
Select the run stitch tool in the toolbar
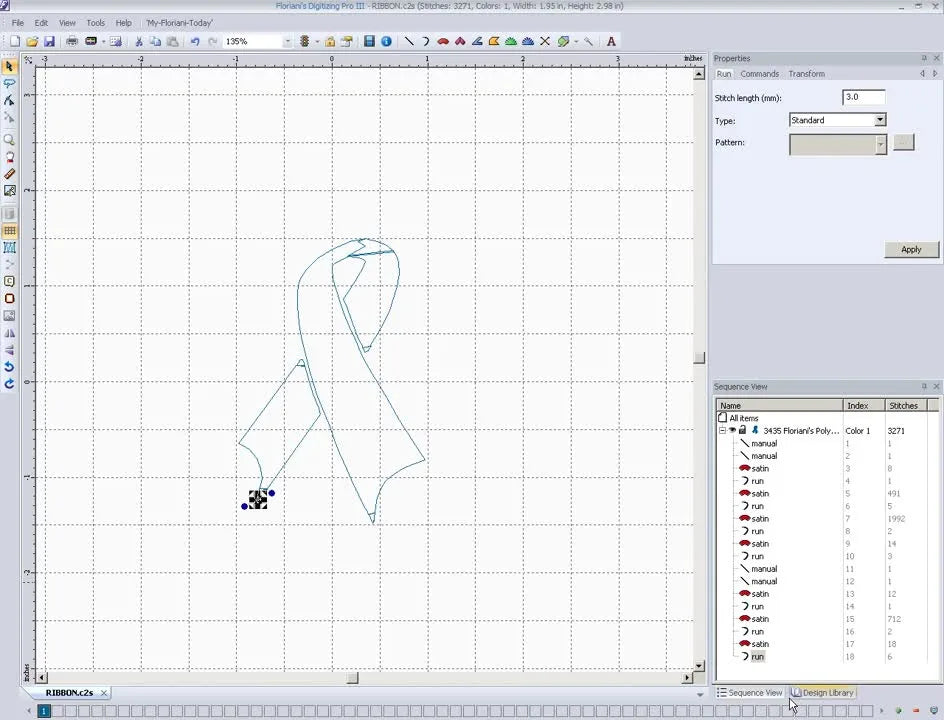(x=426, y=42)
